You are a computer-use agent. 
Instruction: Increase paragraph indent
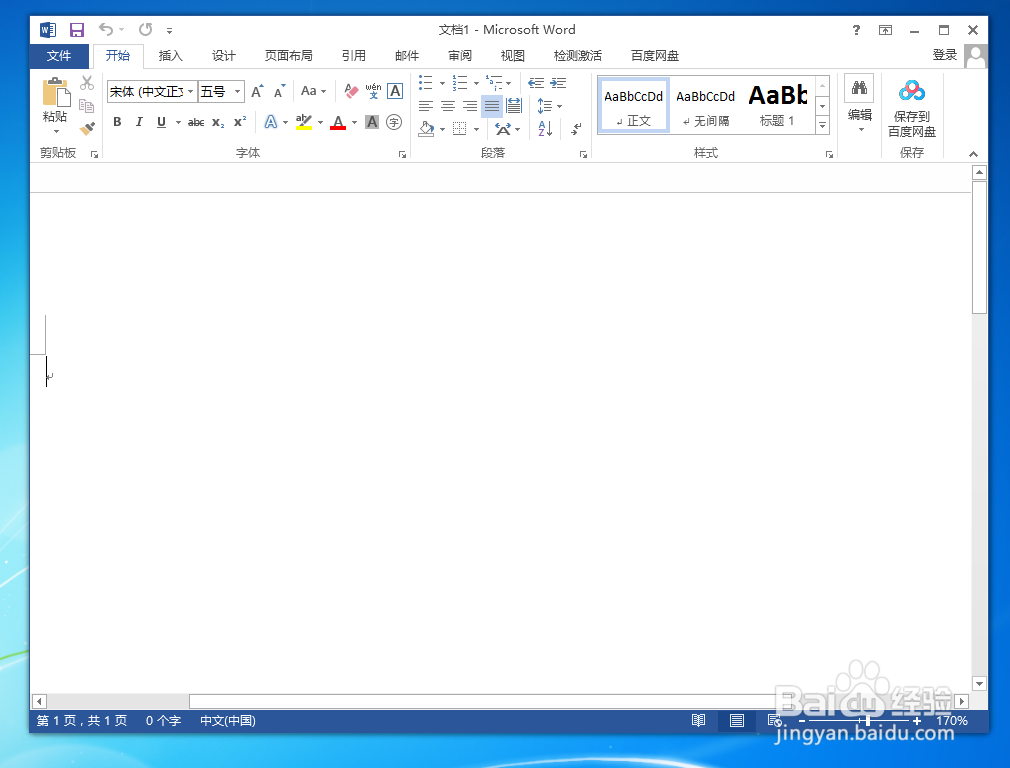(x=558, y=83)
